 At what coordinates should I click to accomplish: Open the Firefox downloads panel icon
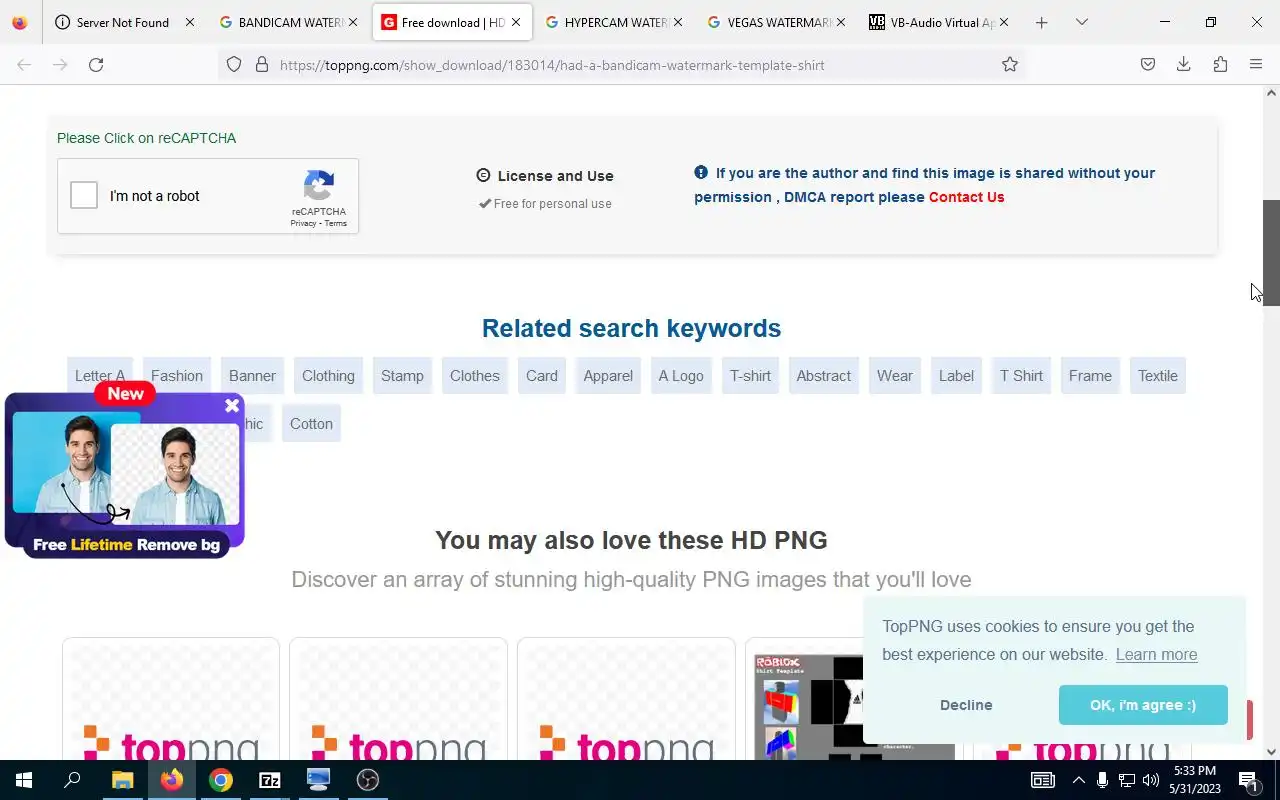(1183, 64)
